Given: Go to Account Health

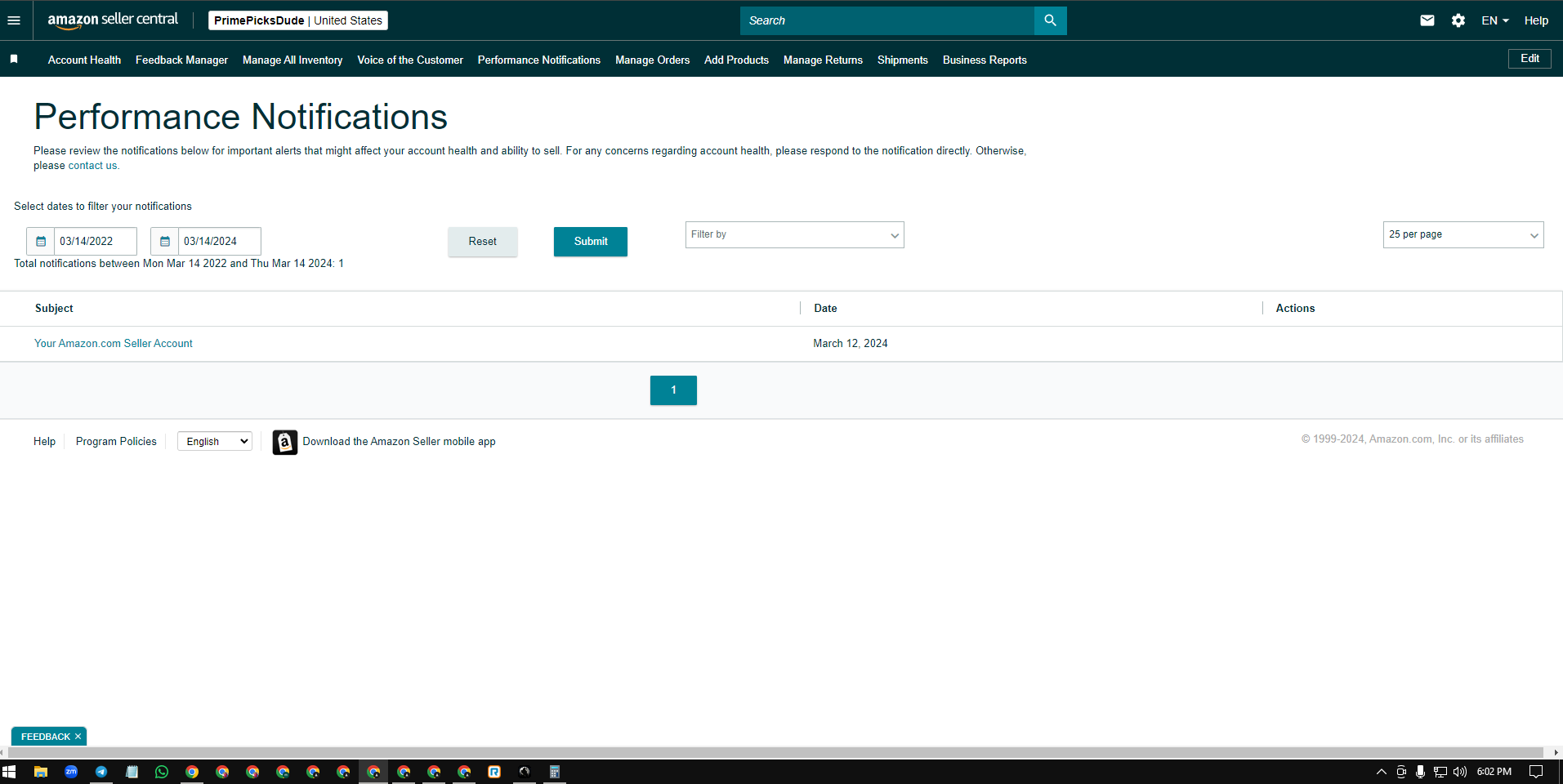Looking at the screenshot, I should point(84,60).
